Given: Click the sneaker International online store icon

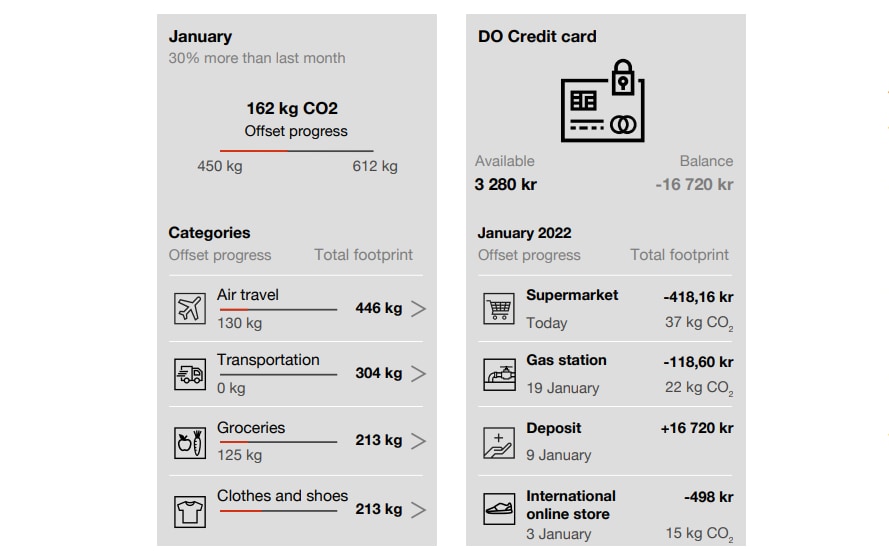Looking at the screenshot, I should pyautogui.click(x=498, y=509).
